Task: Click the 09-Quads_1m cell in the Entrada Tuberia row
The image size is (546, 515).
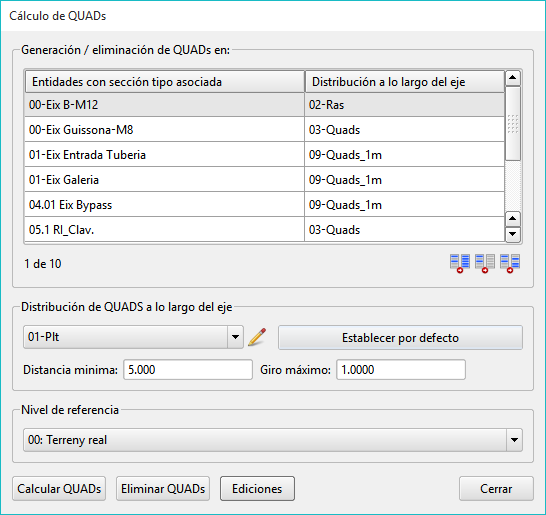Action: (405, 155)
